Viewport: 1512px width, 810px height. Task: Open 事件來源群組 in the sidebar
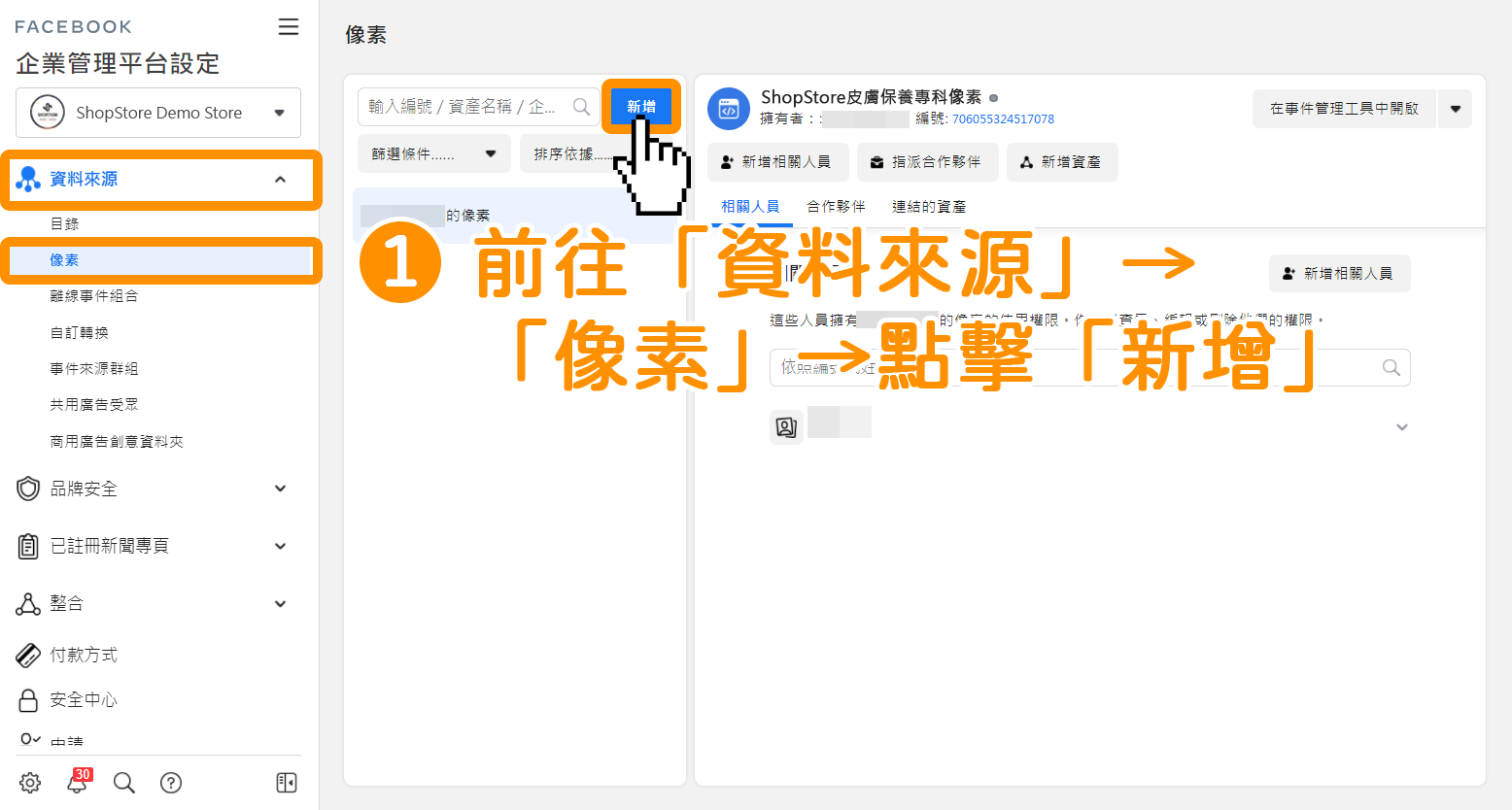pos(94,369)
